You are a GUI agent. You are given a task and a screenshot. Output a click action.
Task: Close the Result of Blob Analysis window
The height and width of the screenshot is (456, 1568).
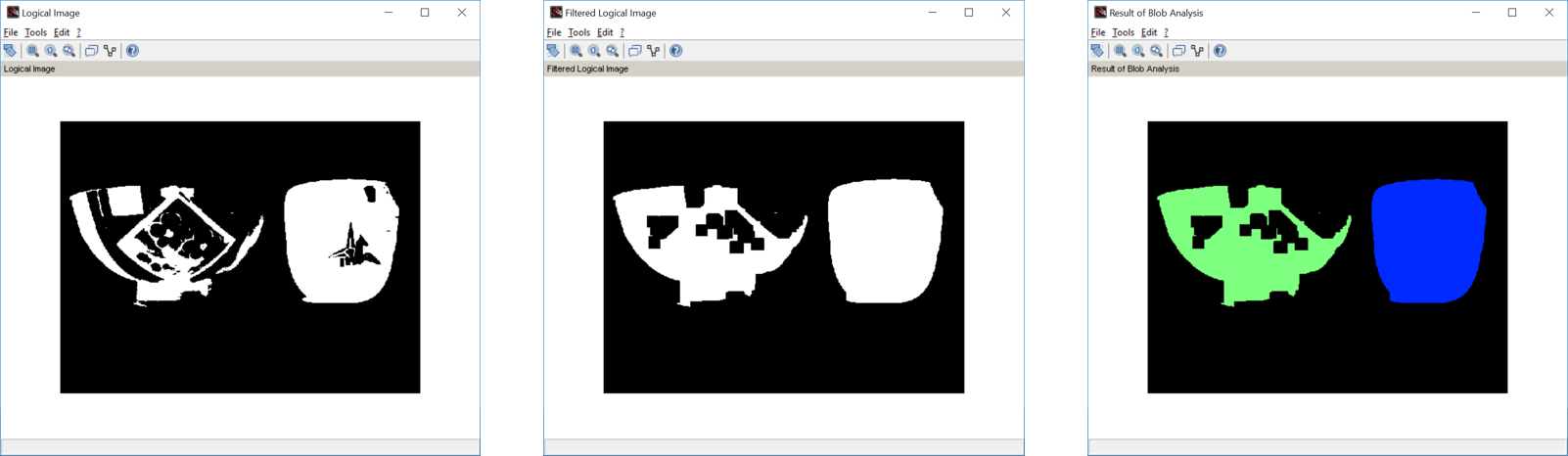[1548, 13]
